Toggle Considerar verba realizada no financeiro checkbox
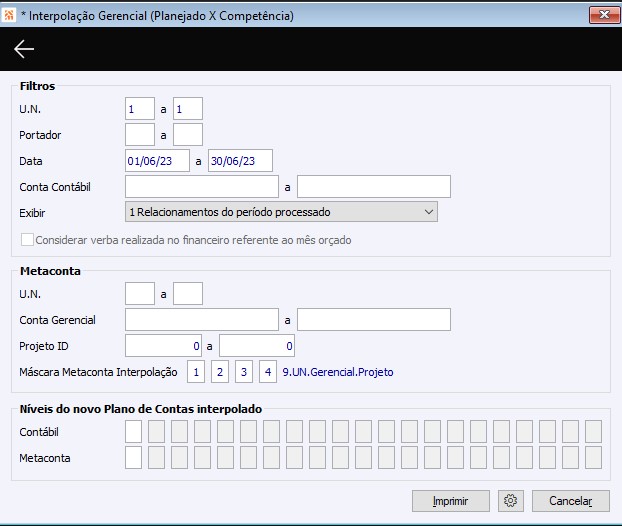 pyautogui.click(x=27, y=240)
